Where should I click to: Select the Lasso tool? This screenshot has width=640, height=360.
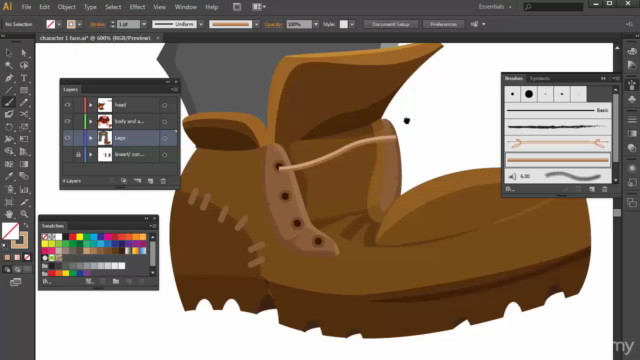point(24,65)
